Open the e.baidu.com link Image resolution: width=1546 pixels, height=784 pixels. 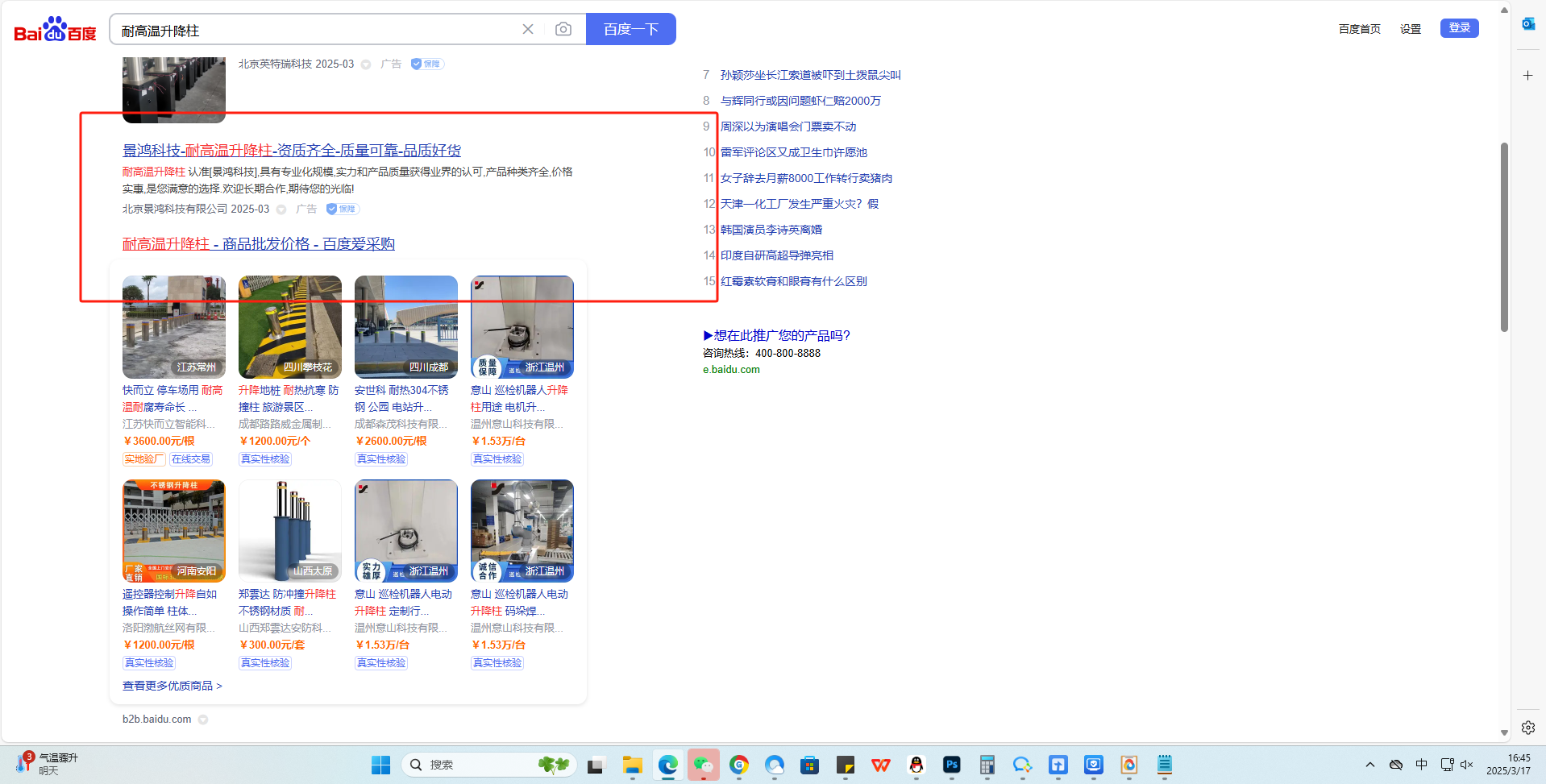(x=731, y=370)
